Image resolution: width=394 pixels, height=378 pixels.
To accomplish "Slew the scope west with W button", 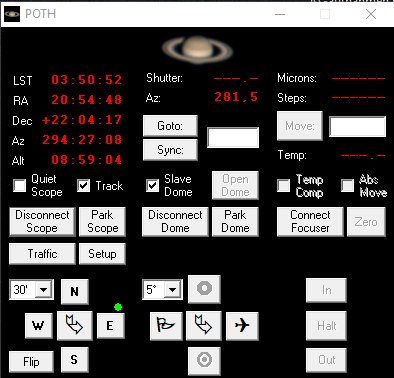I will pos(39,325).
